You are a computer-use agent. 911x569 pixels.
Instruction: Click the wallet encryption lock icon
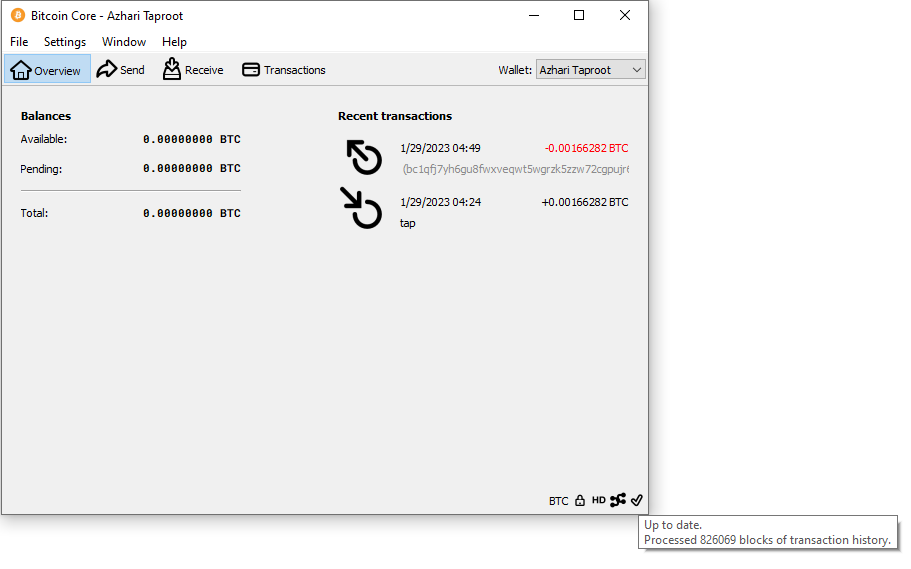580,500
